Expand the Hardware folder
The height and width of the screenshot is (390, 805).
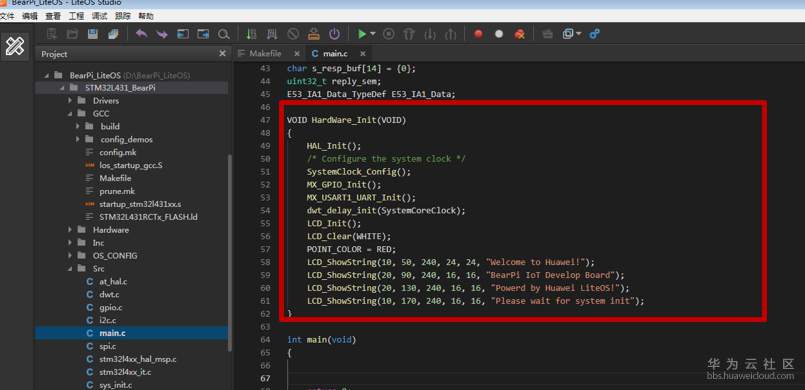70,230
